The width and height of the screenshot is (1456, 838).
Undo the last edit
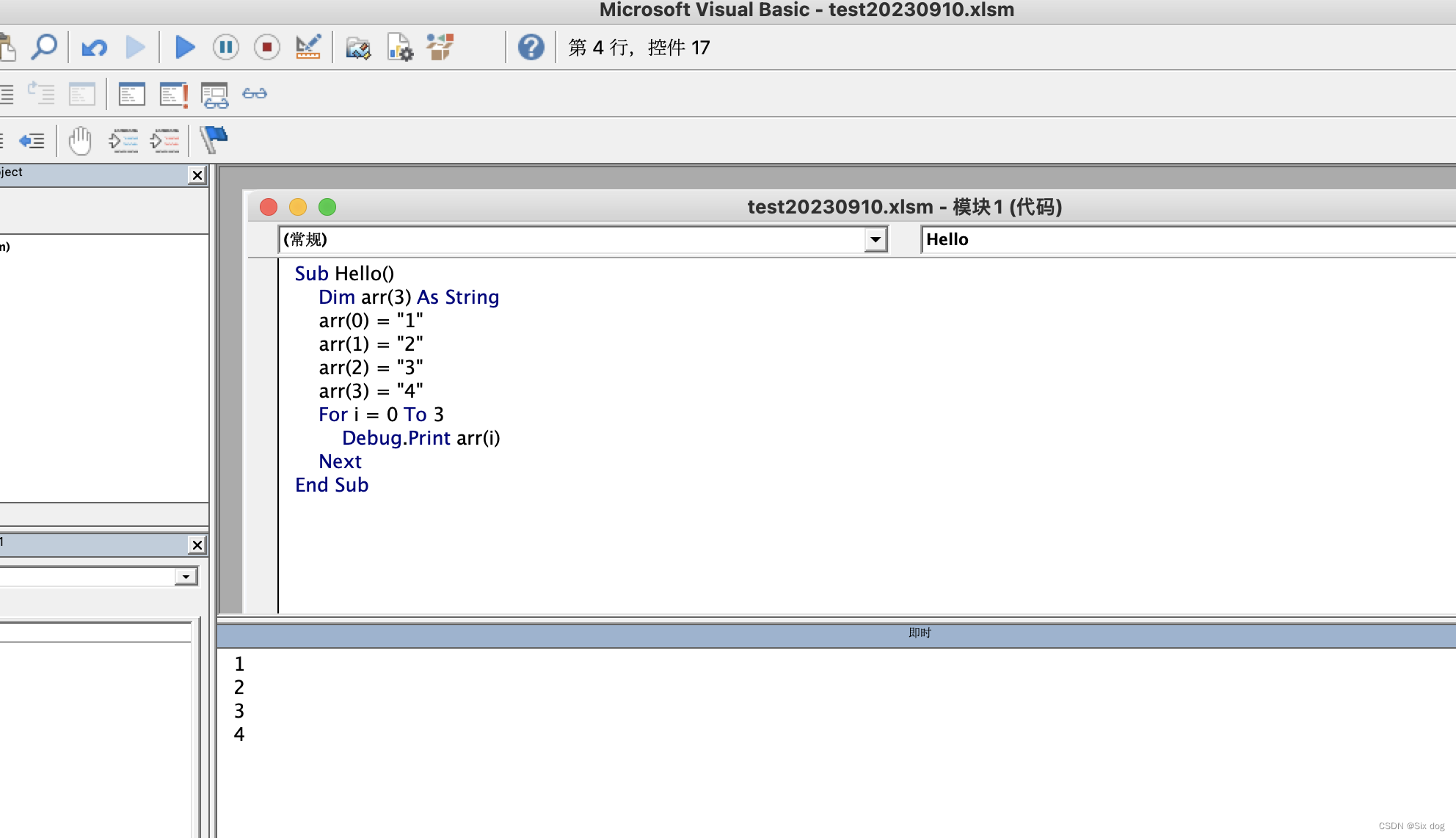click(x=94, y=48)
